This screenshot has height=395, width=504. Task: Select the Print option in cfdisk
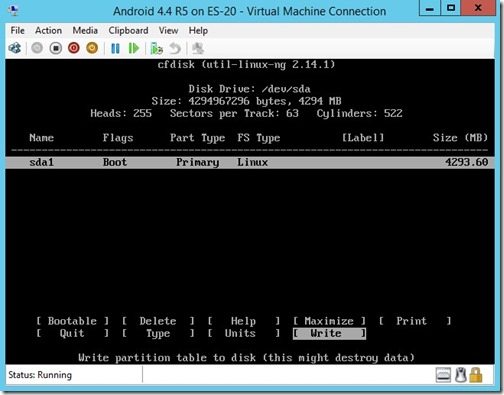pos(415,321)
